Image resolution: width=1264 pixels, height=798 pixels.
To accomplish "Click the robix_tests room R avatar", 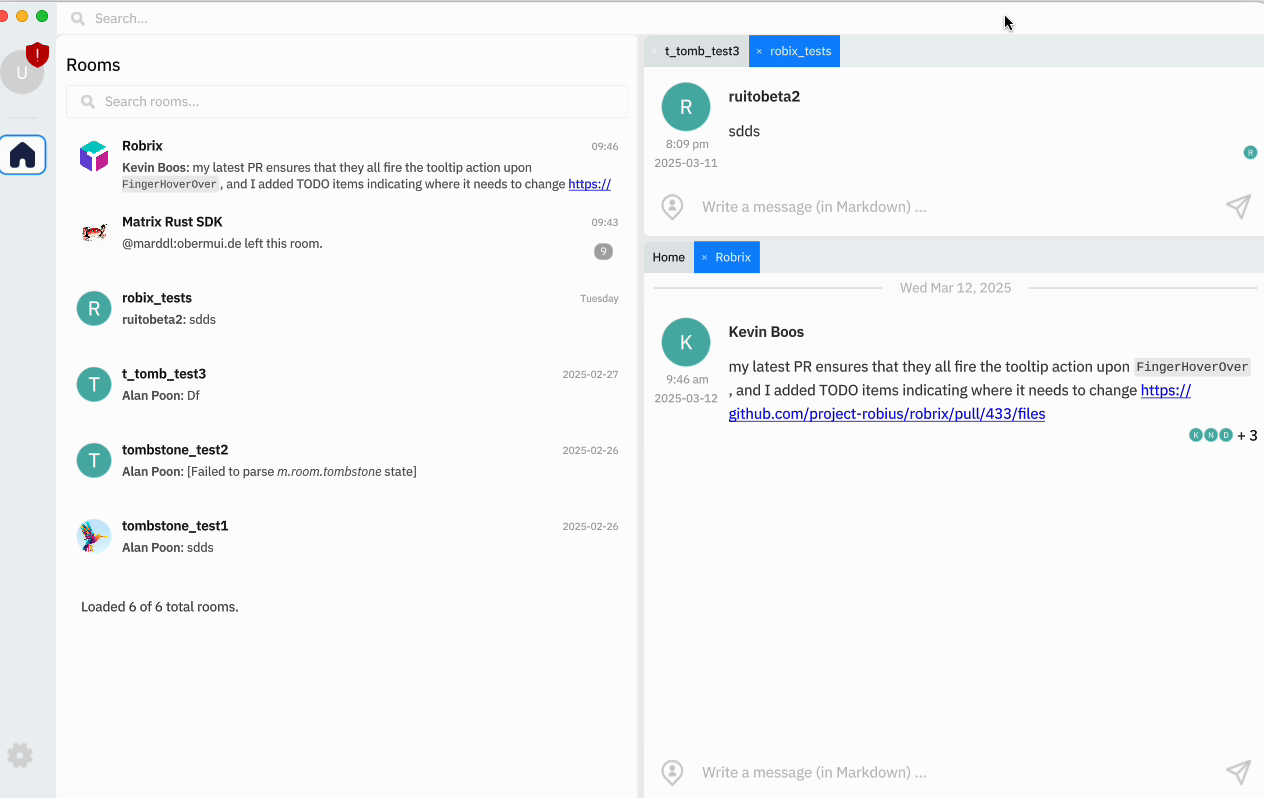I will tap(94, 308).
